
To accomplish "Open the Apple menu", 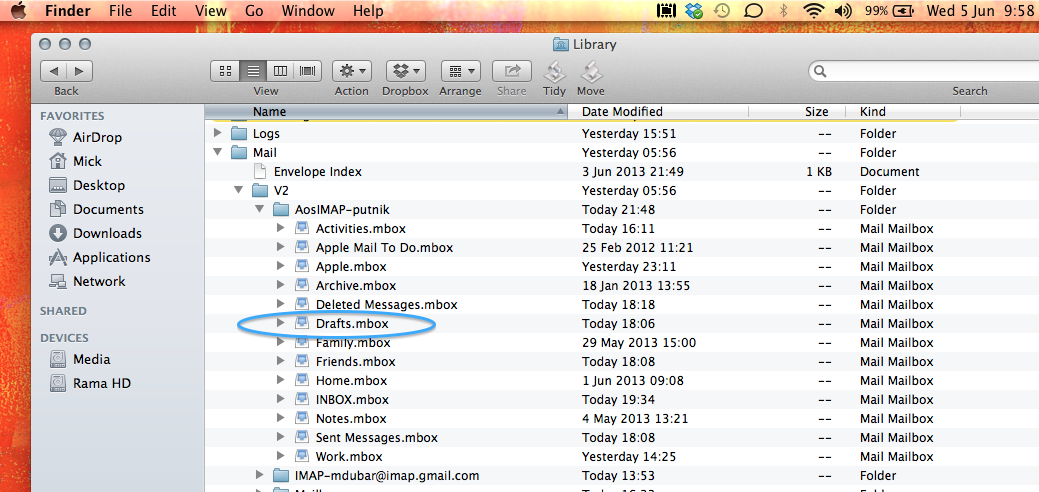I will click(x=19, y=11).
